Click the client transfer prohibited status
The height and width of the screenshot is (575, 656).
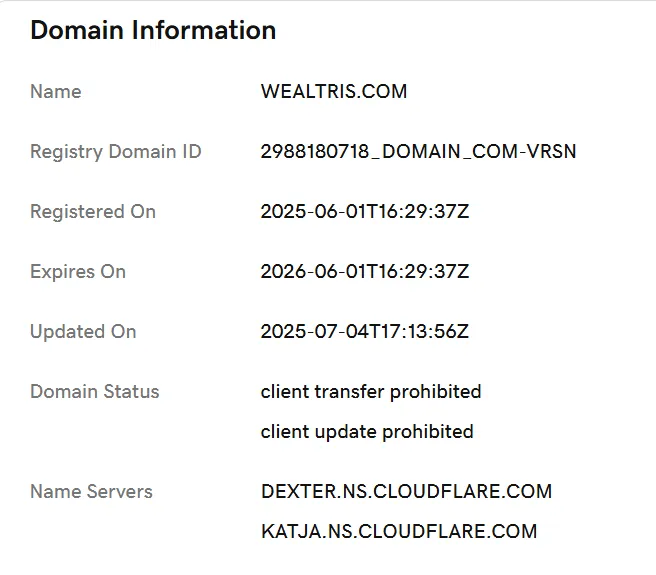click(x=371, y=392)
